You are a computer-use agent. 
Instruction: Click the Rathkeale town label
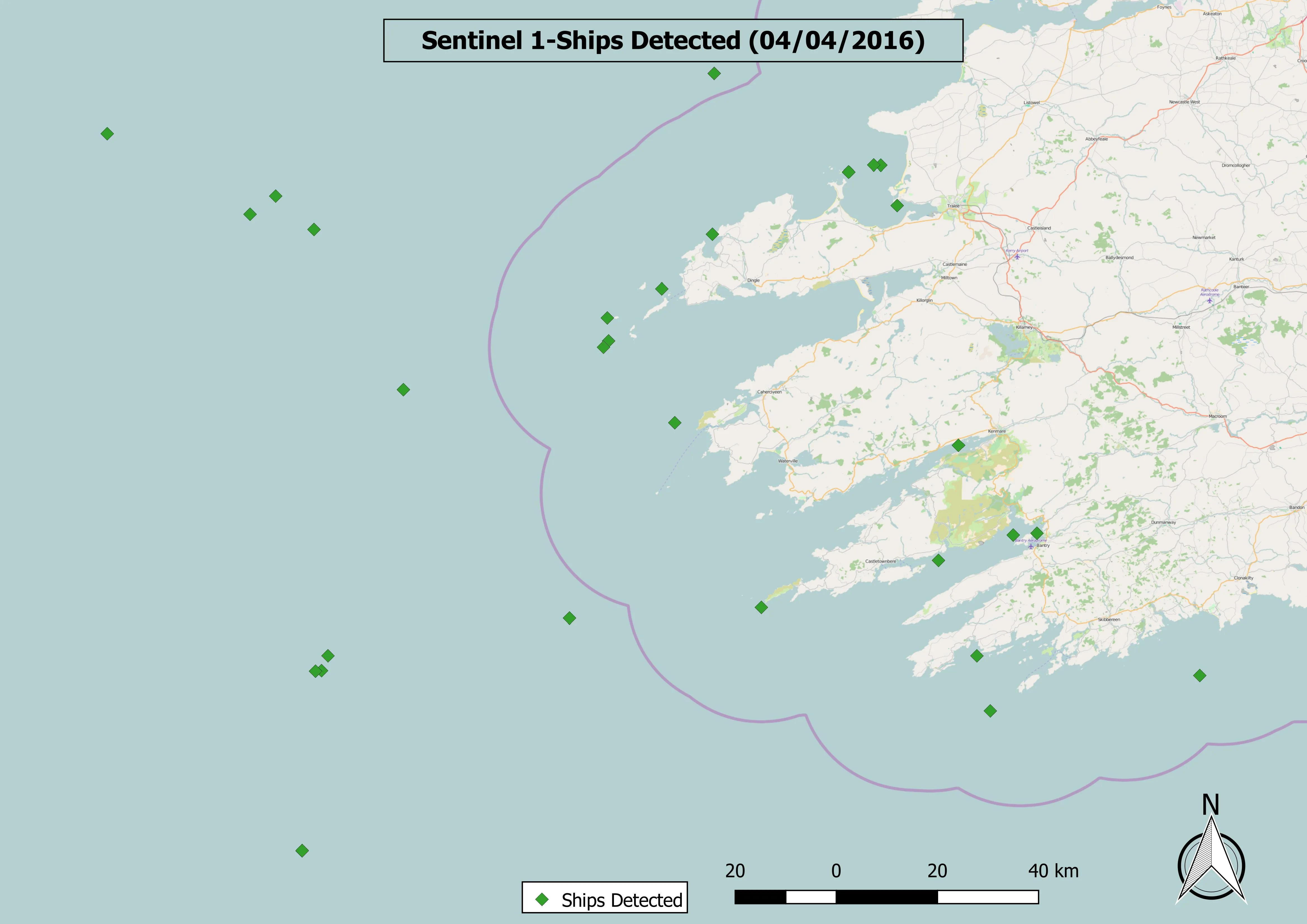pos(1226,58)
